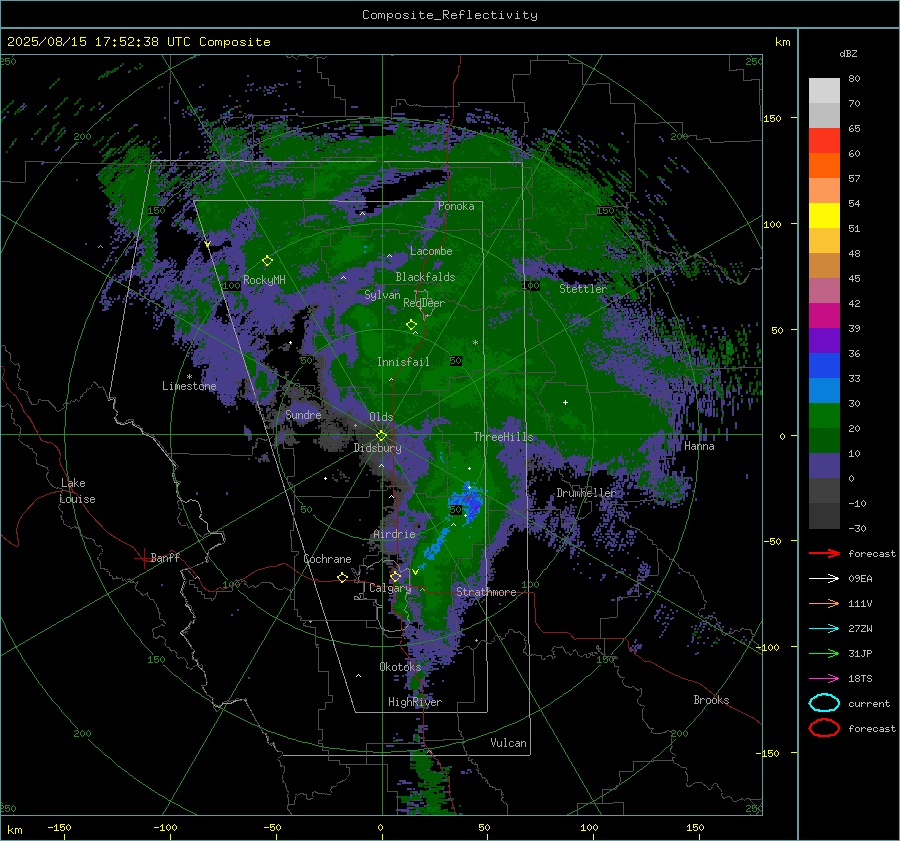Select the green 31JP arrow legend entry
Image resolution: width=900 pixels, height=841 pixels.
(x=824, y=653)
